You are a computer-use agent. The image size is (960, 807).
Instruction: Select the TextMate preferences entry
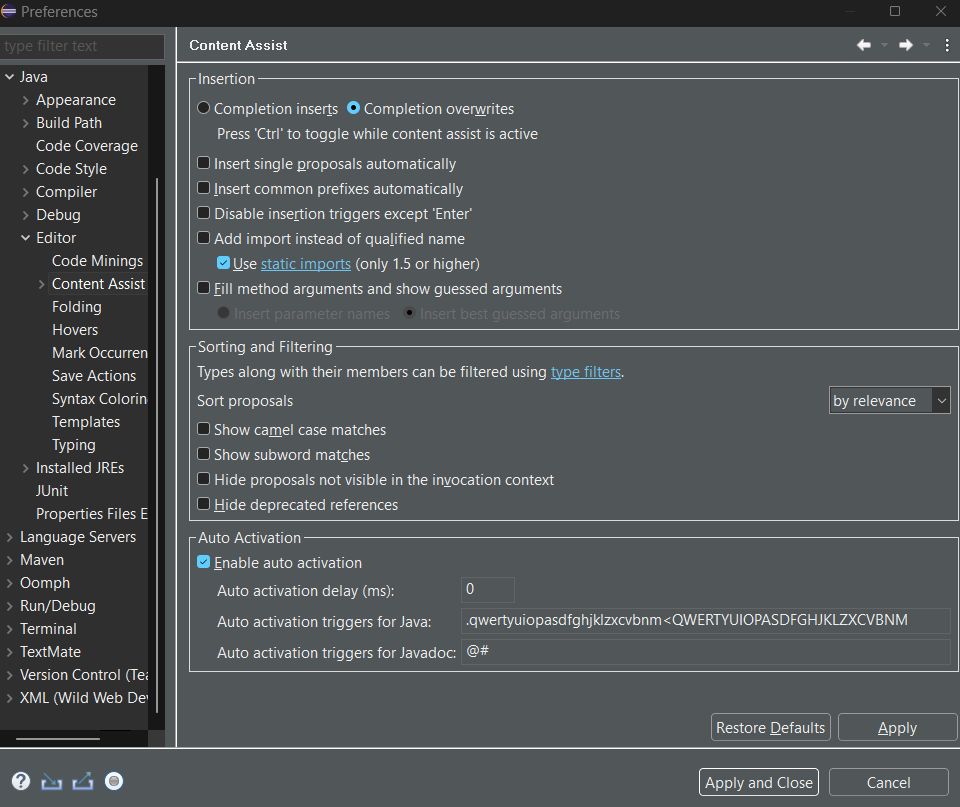(x=50, y=652)
